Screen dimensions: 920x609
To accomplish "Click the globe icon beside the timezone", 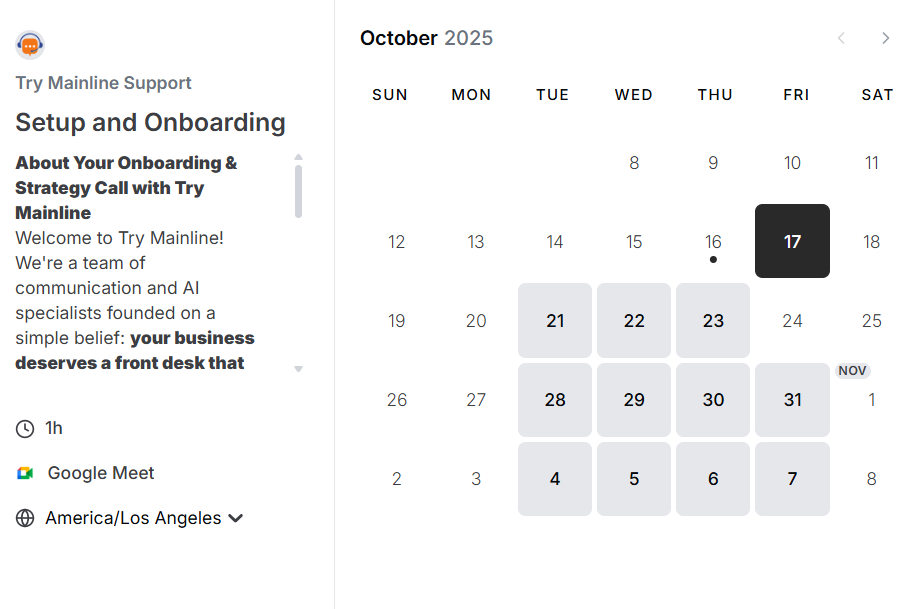I will point(23,518).
